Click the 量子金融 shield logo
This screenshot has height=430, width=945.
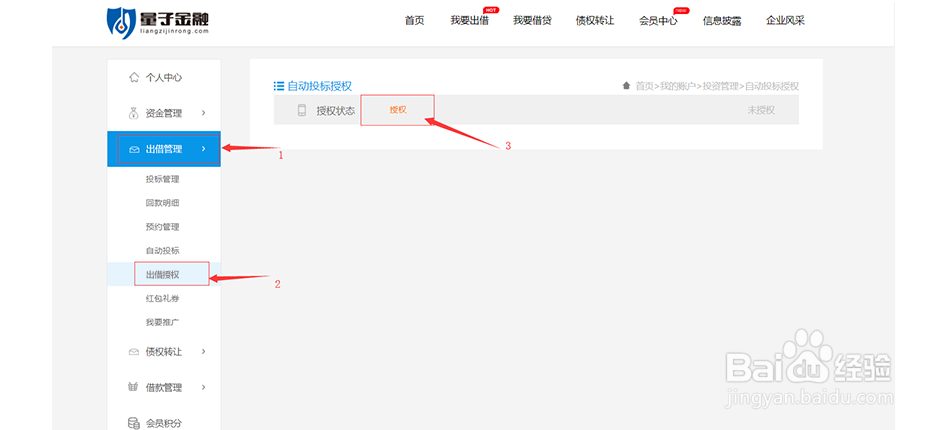point(121,23)
